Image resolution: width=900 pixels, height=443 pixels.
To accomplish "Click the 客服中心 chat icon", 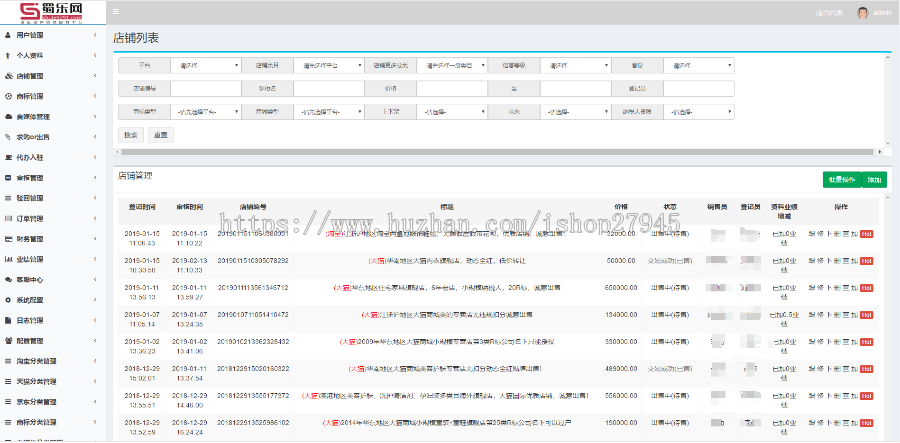I will (x=8, y=279).
